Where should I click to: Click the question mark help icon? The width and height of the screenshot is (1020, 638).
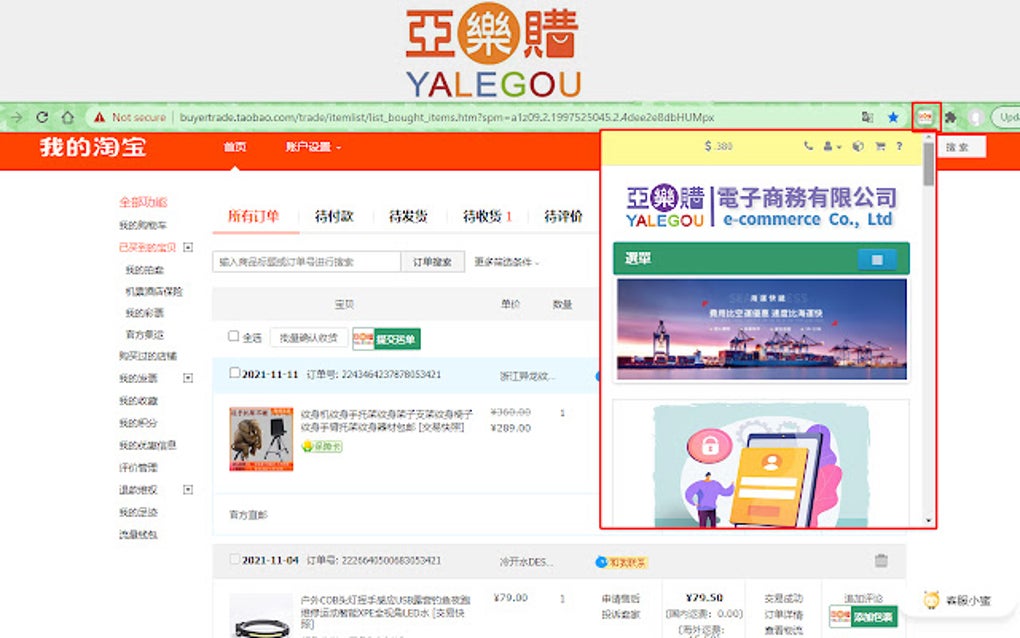click(899, 146)
